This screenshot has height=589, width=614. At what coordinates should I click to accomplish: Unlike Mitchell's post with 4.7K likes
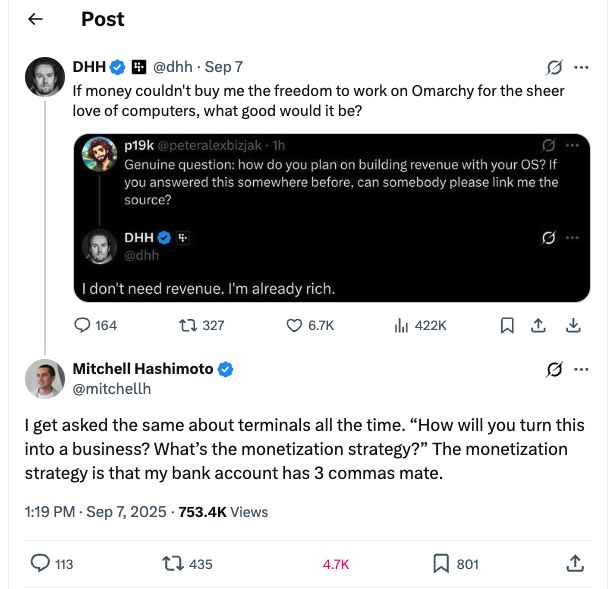click(334, 564)
